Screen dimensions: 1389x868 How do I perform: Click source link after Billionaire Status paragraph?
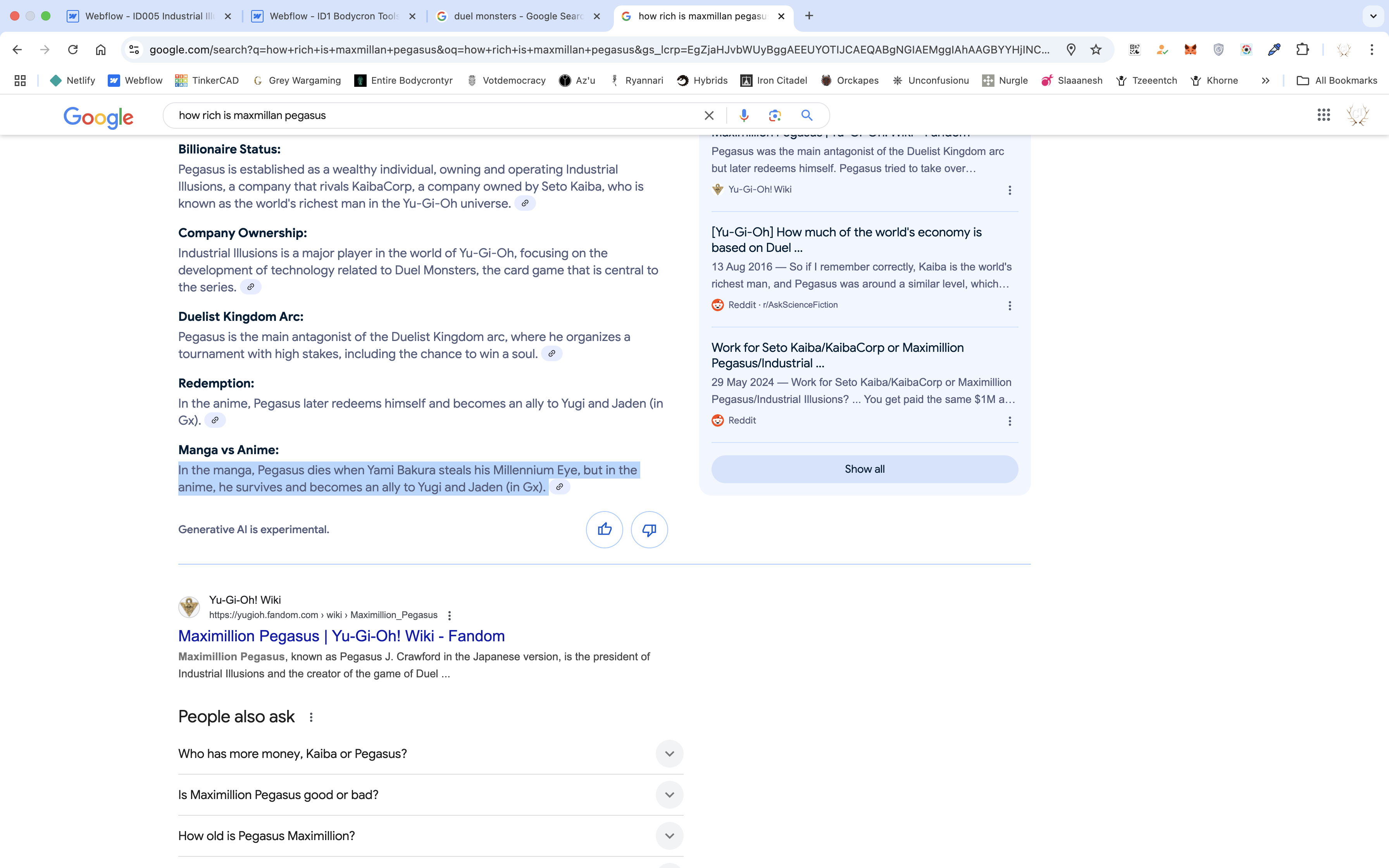(525, 203)
